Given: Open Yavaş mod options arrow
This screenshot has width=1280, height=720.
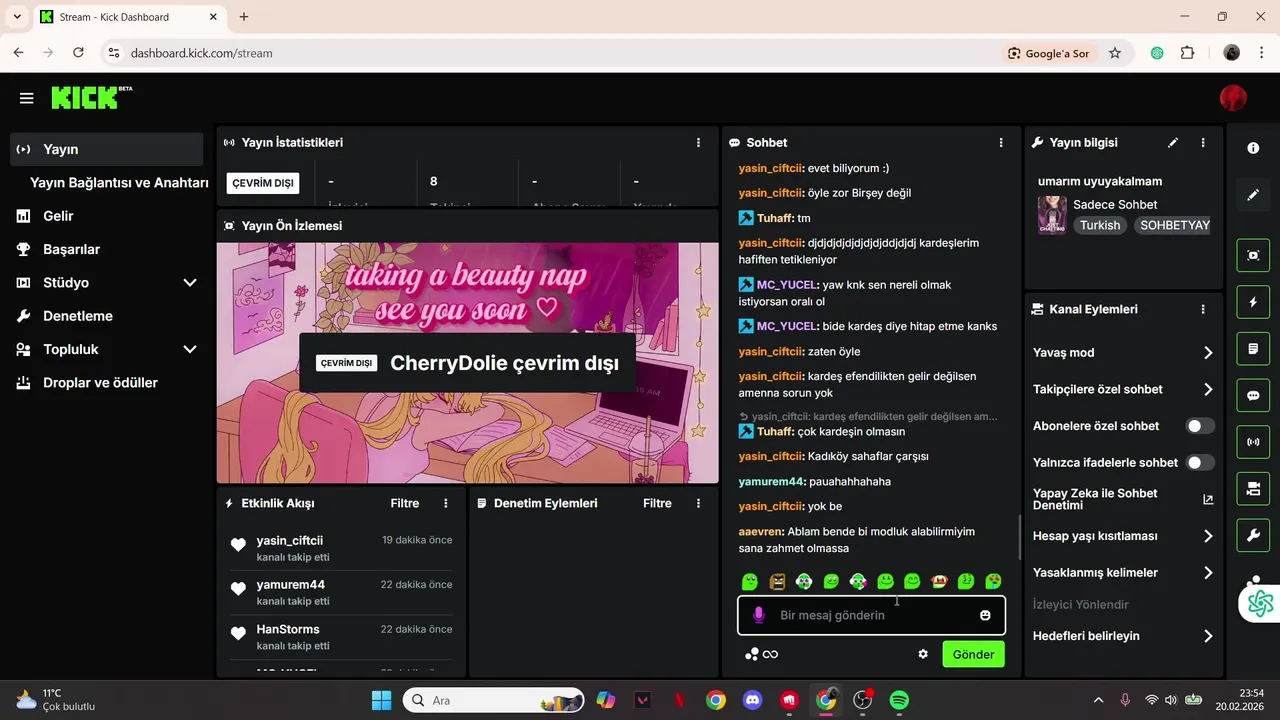Looking at the screenshot, I should 1208,353.
